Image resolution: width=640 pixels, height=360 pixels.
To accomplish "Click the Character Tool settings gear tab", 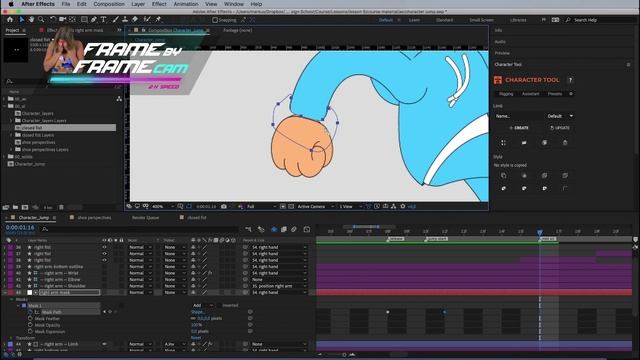I will [571, 94].
